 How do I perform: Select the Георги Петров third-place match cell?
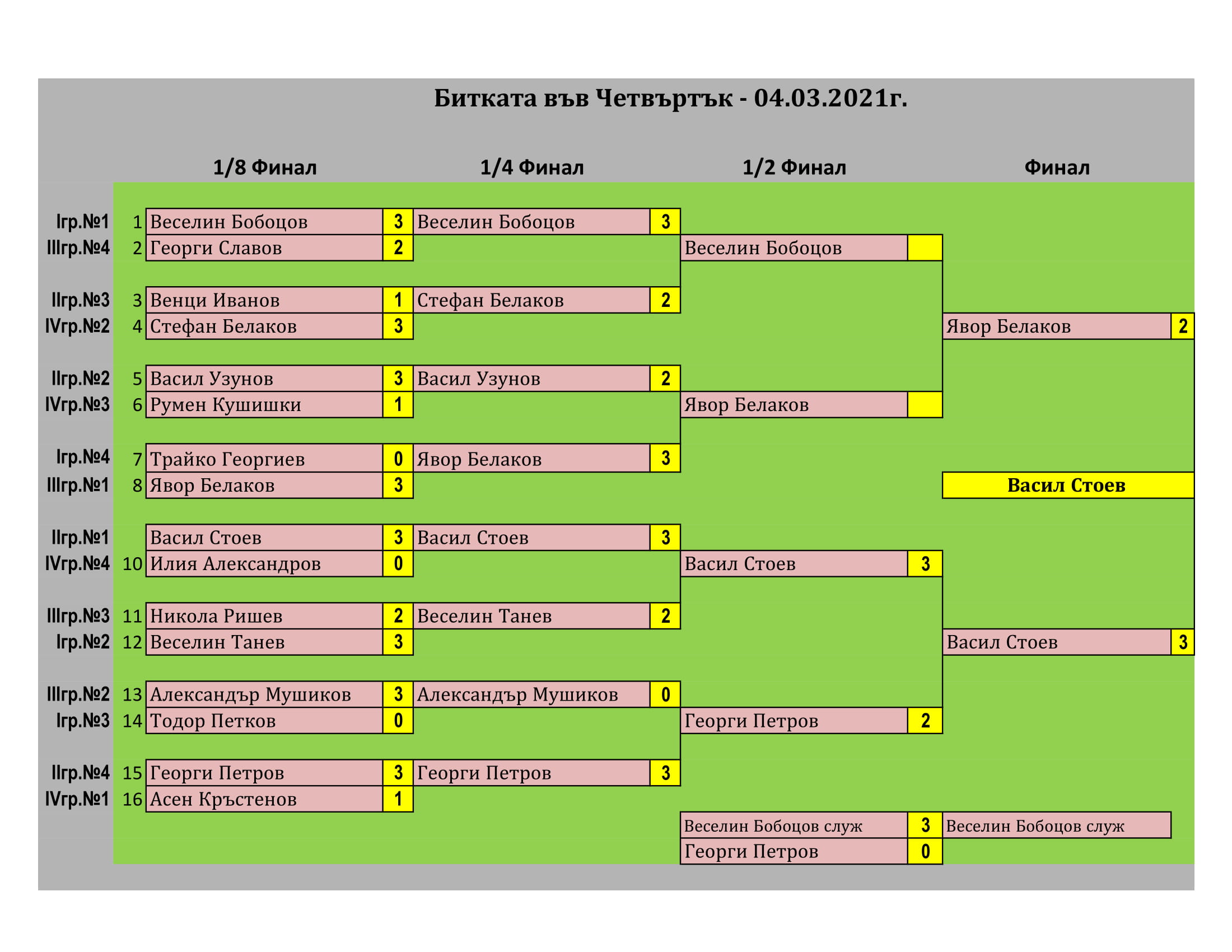pyautogui.click(x=794, y=851)
